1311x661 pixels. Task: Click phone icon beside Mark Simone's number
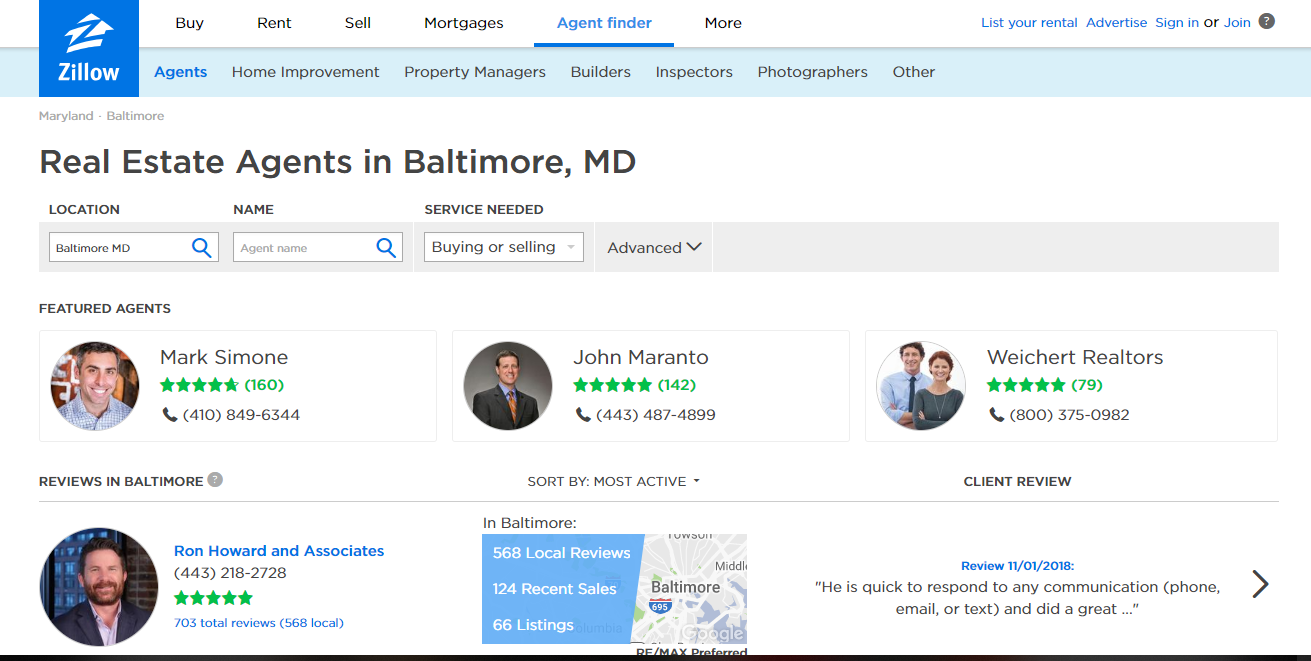[x=170, y=414]
